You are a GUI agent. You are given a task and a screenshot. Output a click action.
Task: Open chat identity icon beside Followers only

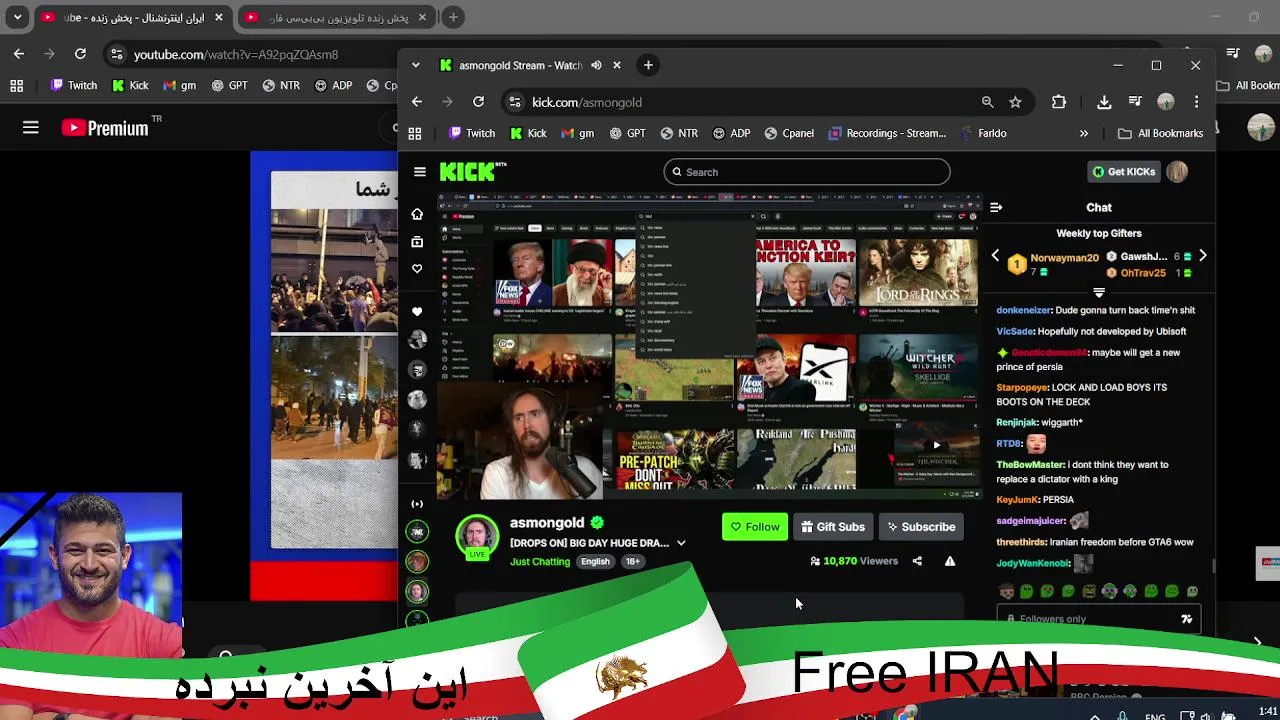coord(1187,619)
